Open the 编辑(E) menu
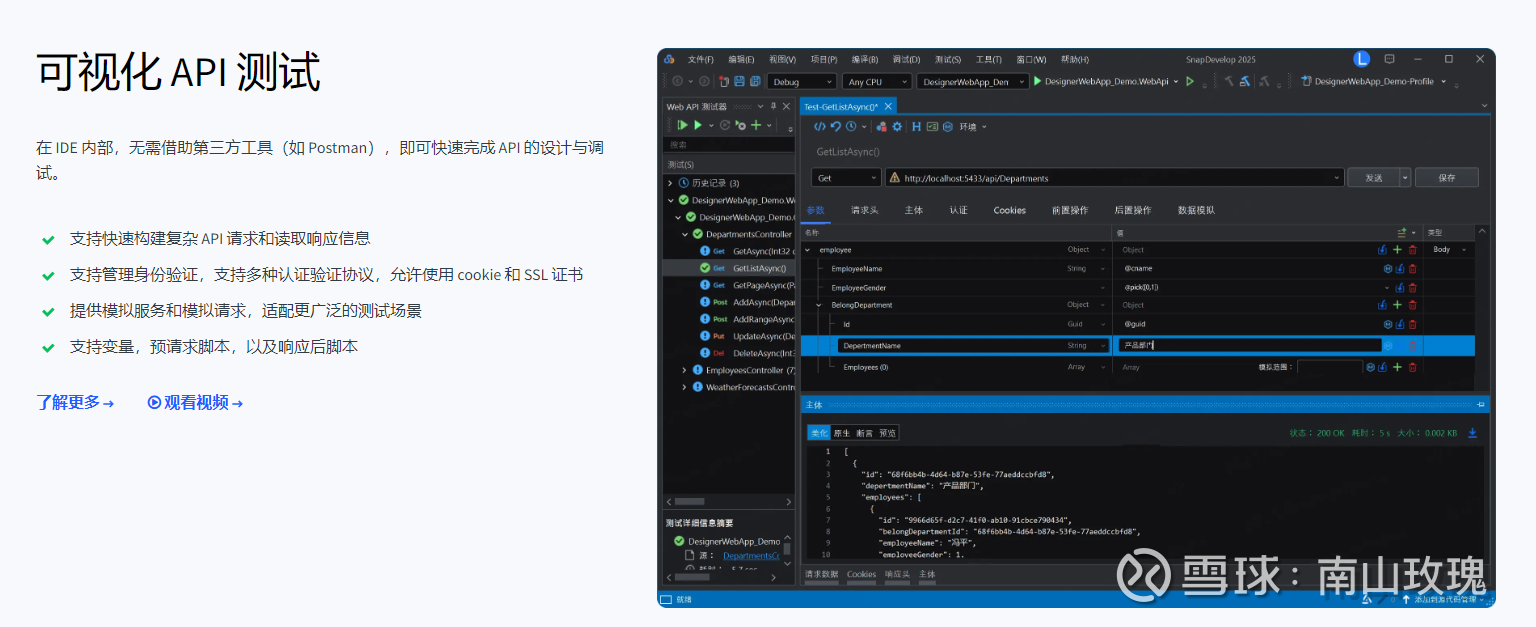The height and width of the screenshot is (627, 1536). click(741, 59)
